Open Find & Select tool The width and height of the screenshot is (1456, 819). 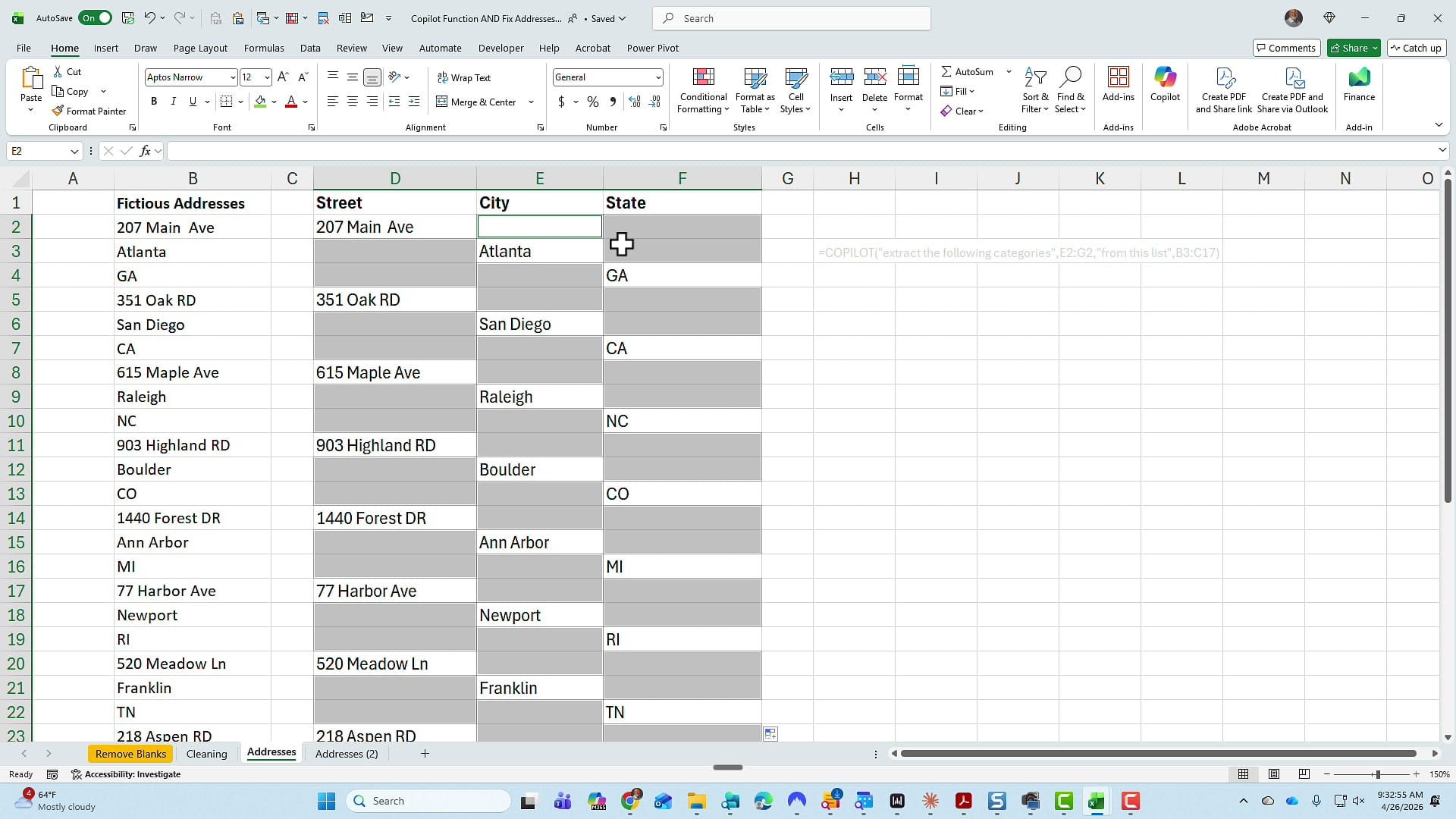[1071, 89]
